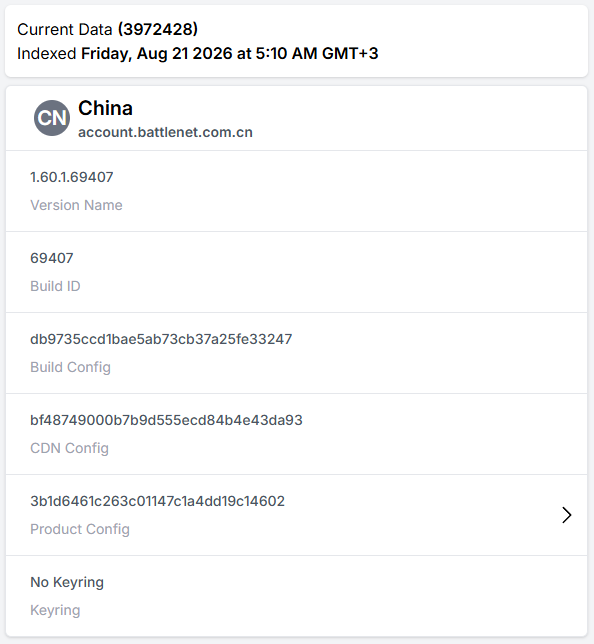Click account.battlenet.com.cn domain text
The image size is (594, 644).
165,132
